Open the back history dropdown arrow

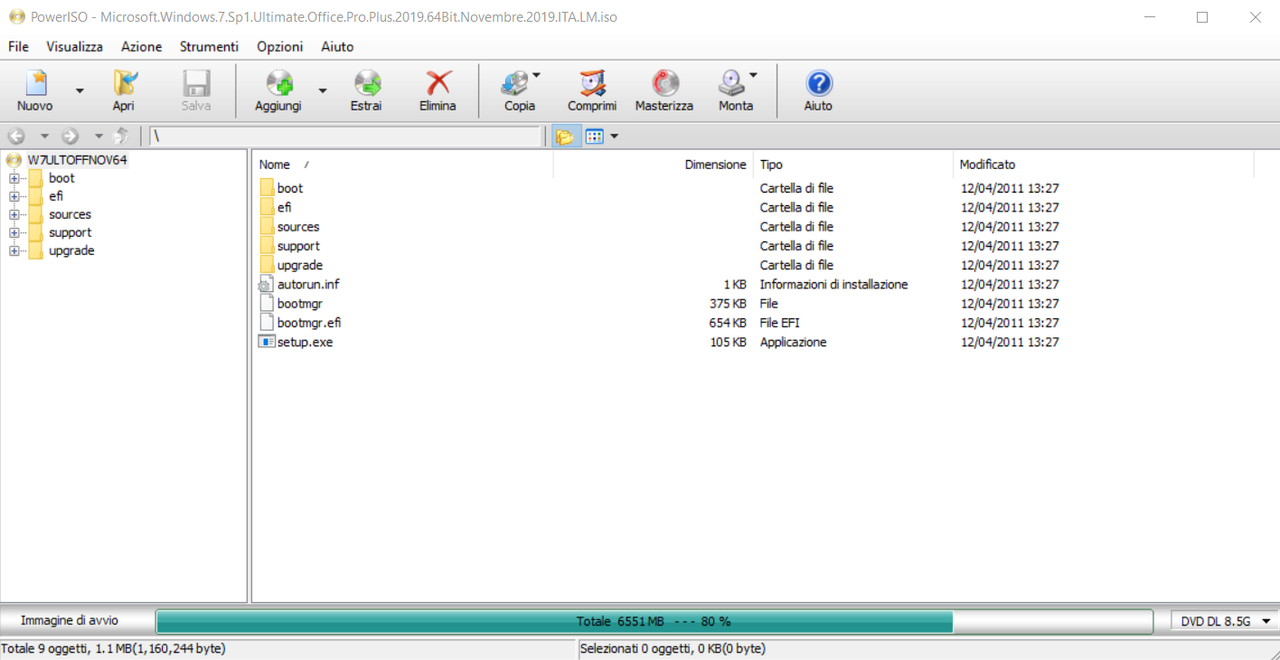tap(44, 136)
